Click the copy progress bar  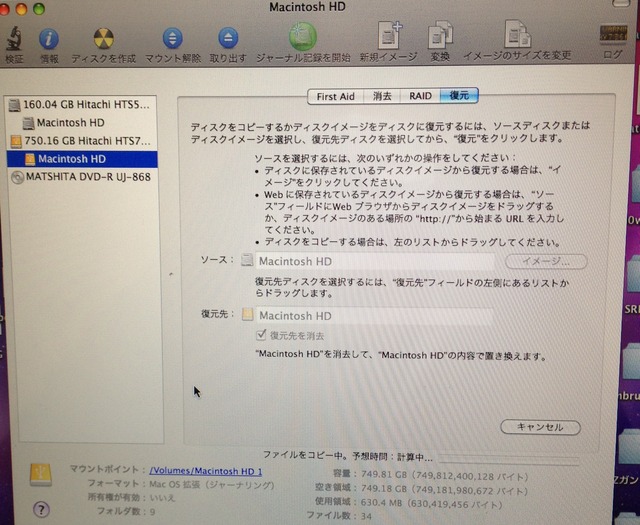click(x=508, y=458)
